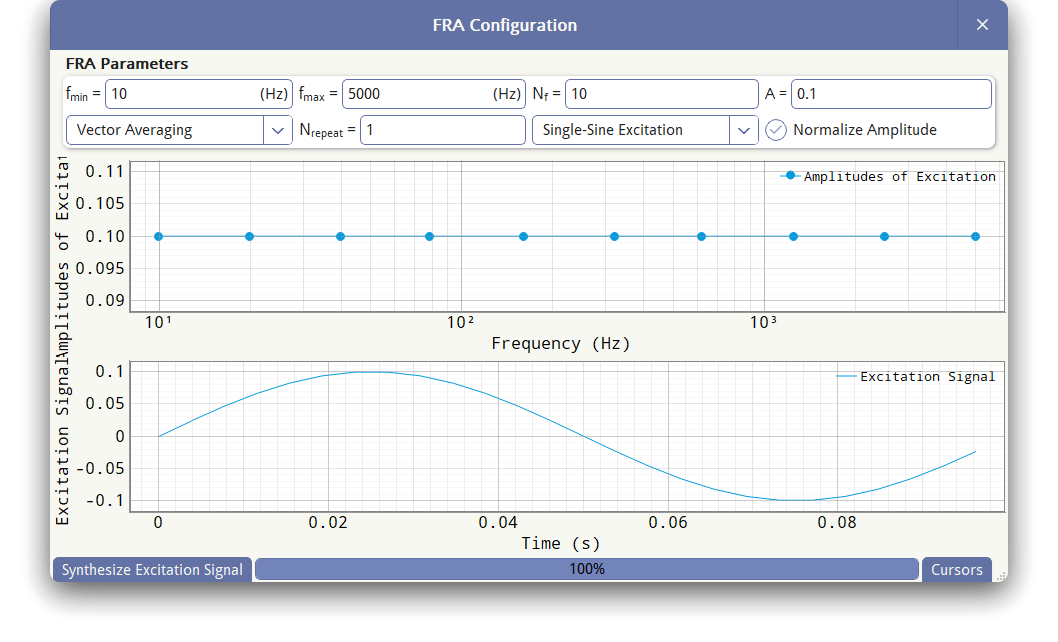Click Amplitudes of Excitation legend entry
1058x642 pixels.
click(888, 176)
